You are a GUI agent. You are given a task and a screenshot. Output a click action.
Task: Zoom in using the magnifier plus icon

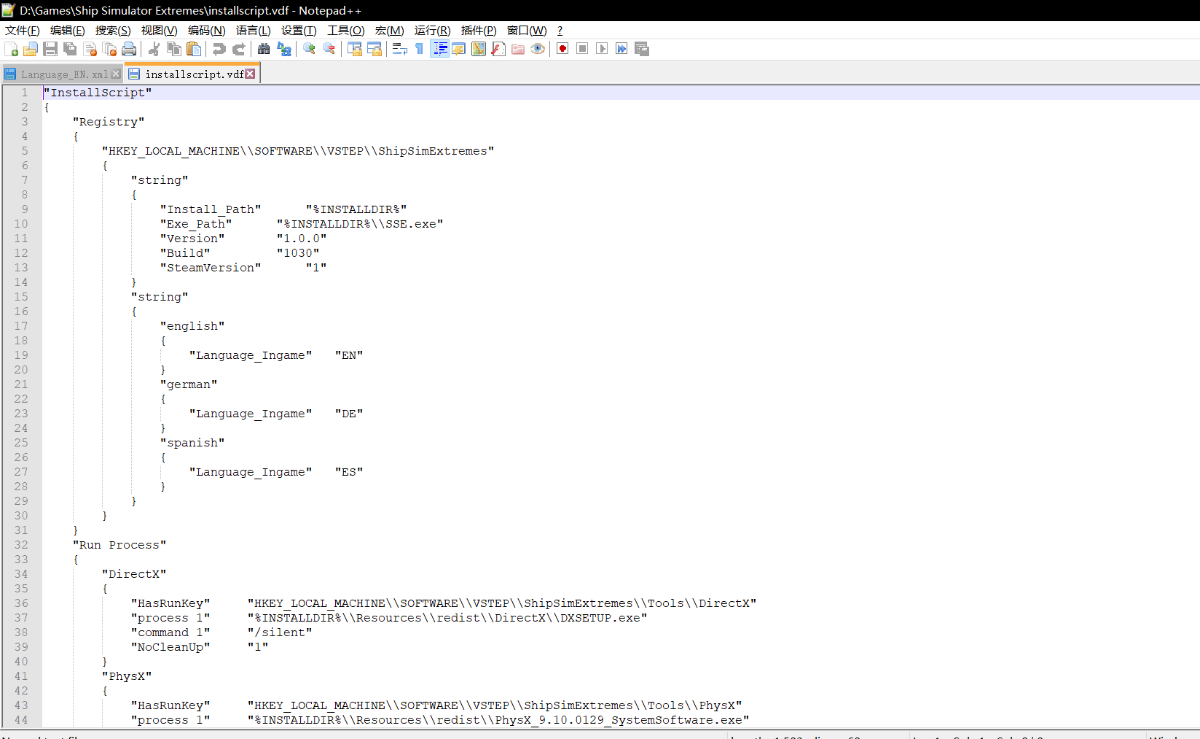tap(309, 48)
